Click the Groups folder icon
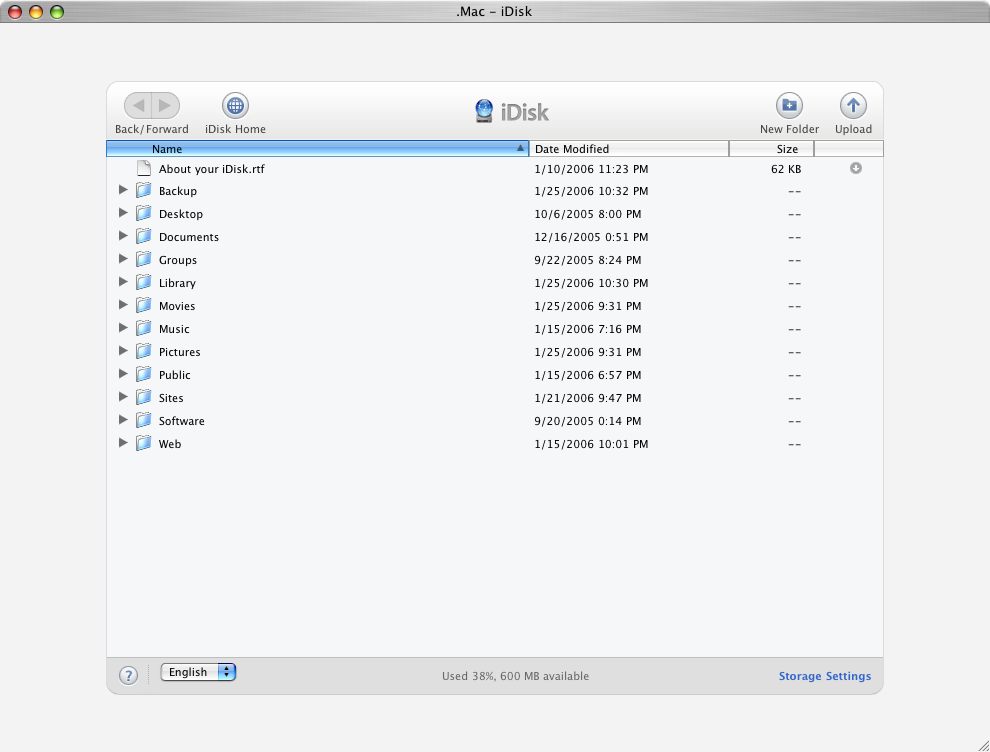 (144, 260)
